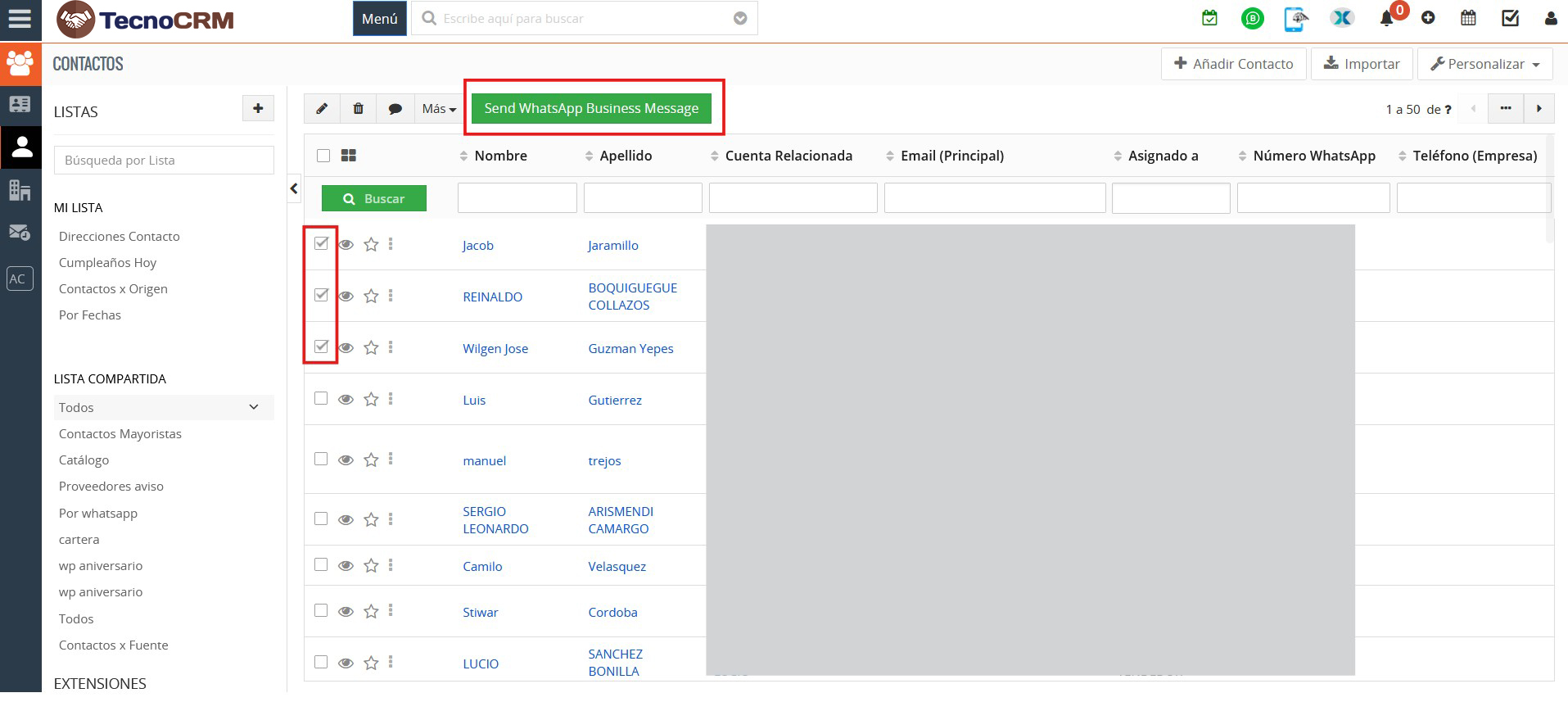The width and height of the screenshot is (1568, 711).
Task: Click the user profile icon top right
Action: 1550,18
